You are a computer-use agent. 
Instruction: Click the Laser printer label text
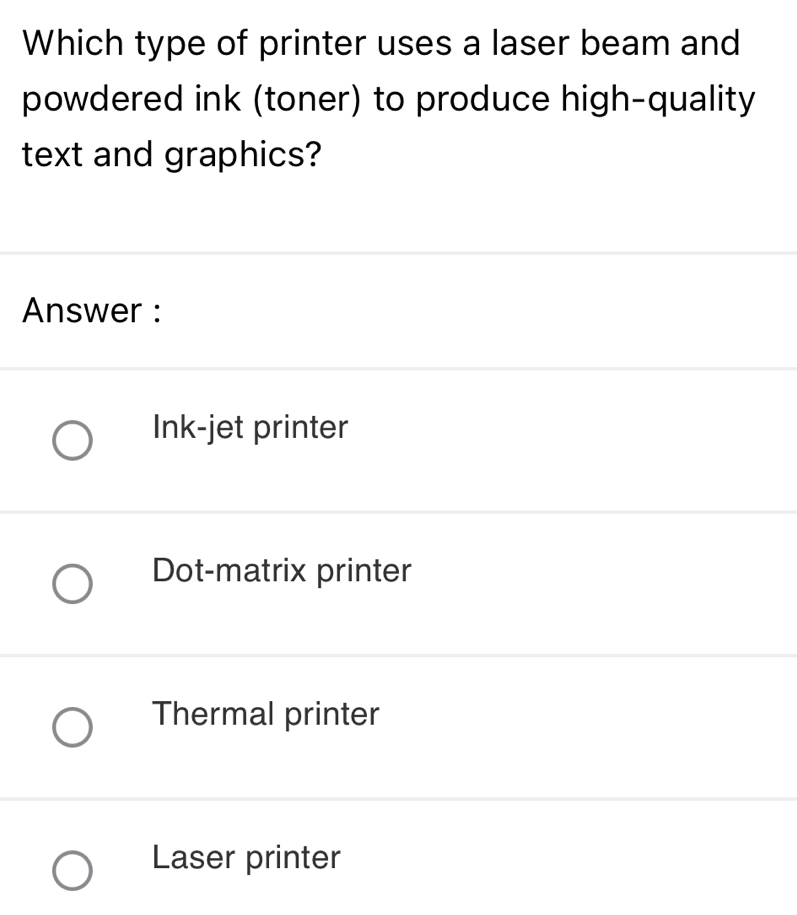pos(245,858)
